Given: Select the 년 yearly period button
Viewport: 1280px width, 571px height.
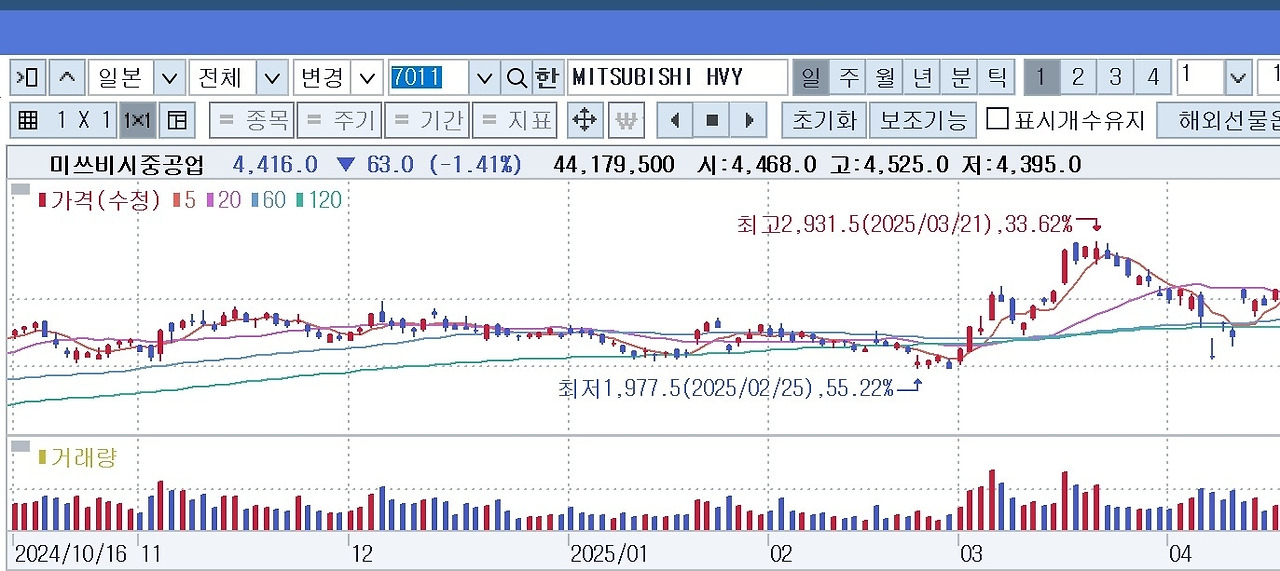Looking at the screenshot, I should point(922,77).
